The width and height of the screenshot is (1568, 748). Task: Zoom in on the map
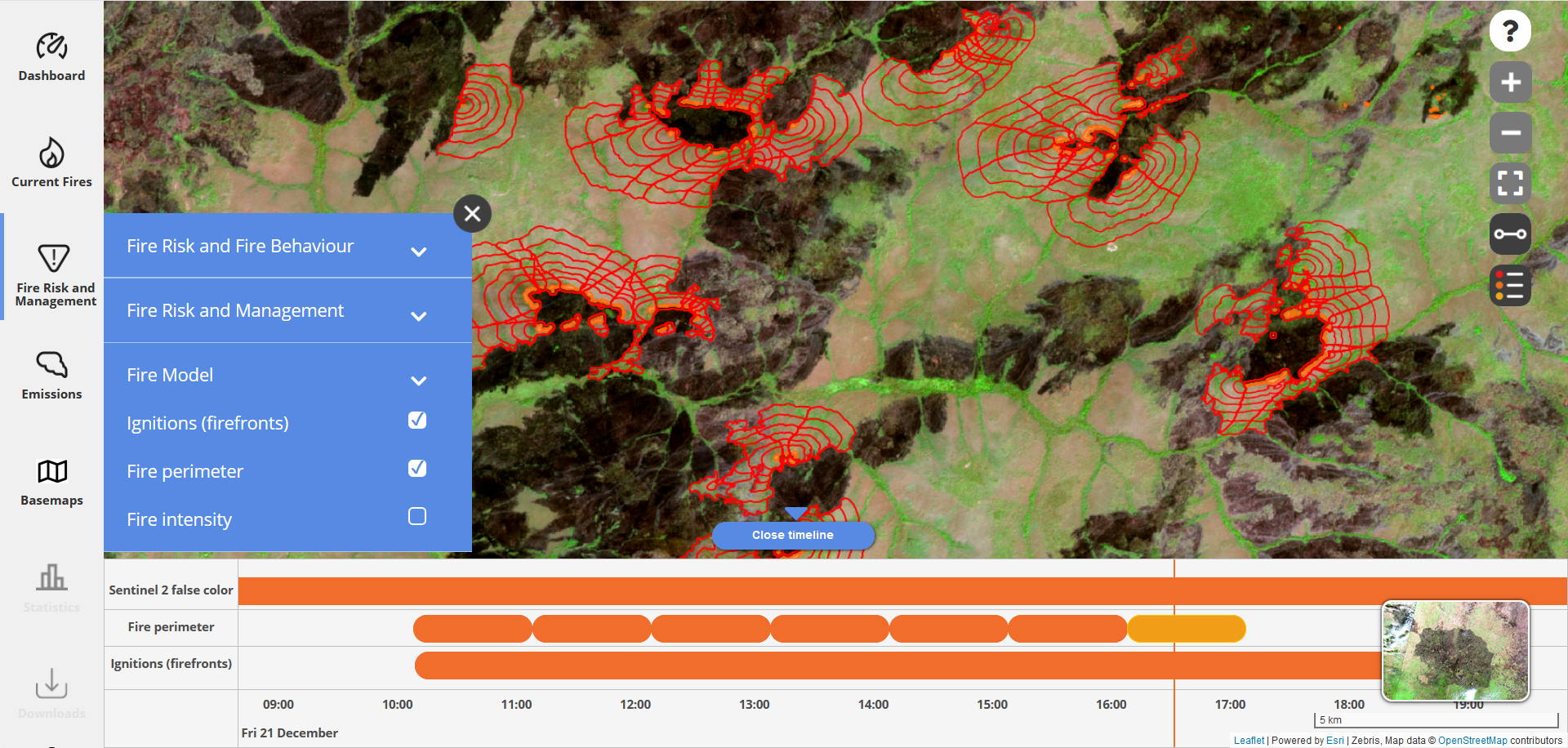point(1509,82)
